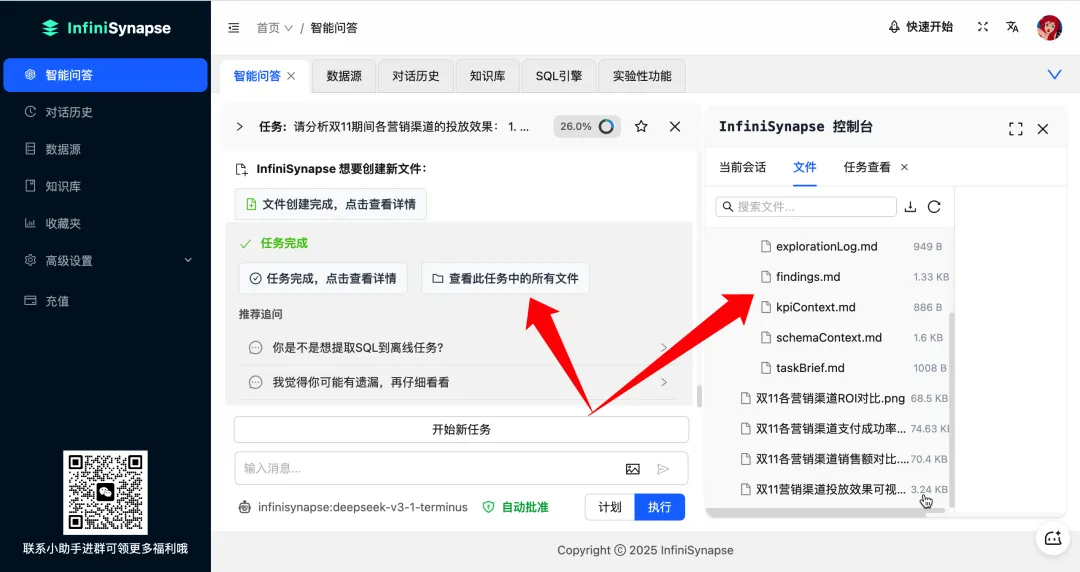The image size is (1080, 572).
Task: Open 智能问答 in the sidebar
Action: pyautogui.click(x=105, y=75)
